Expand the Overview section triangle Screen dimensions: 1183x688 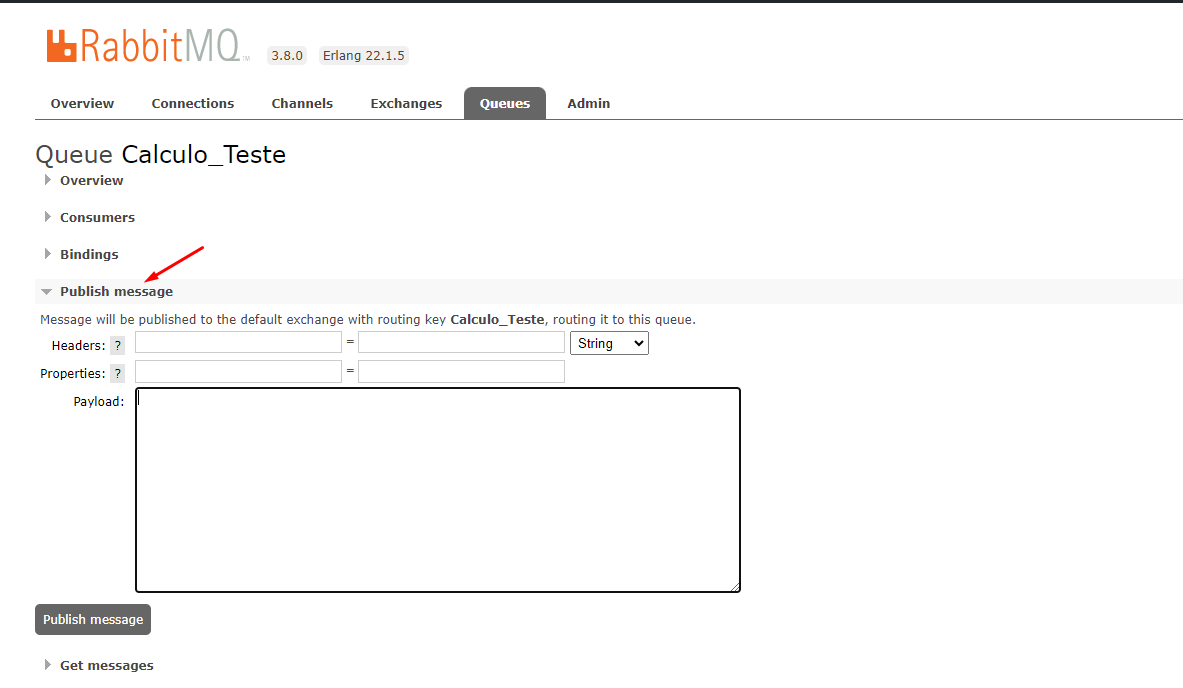pyautogui.click(x=48, y=180)
